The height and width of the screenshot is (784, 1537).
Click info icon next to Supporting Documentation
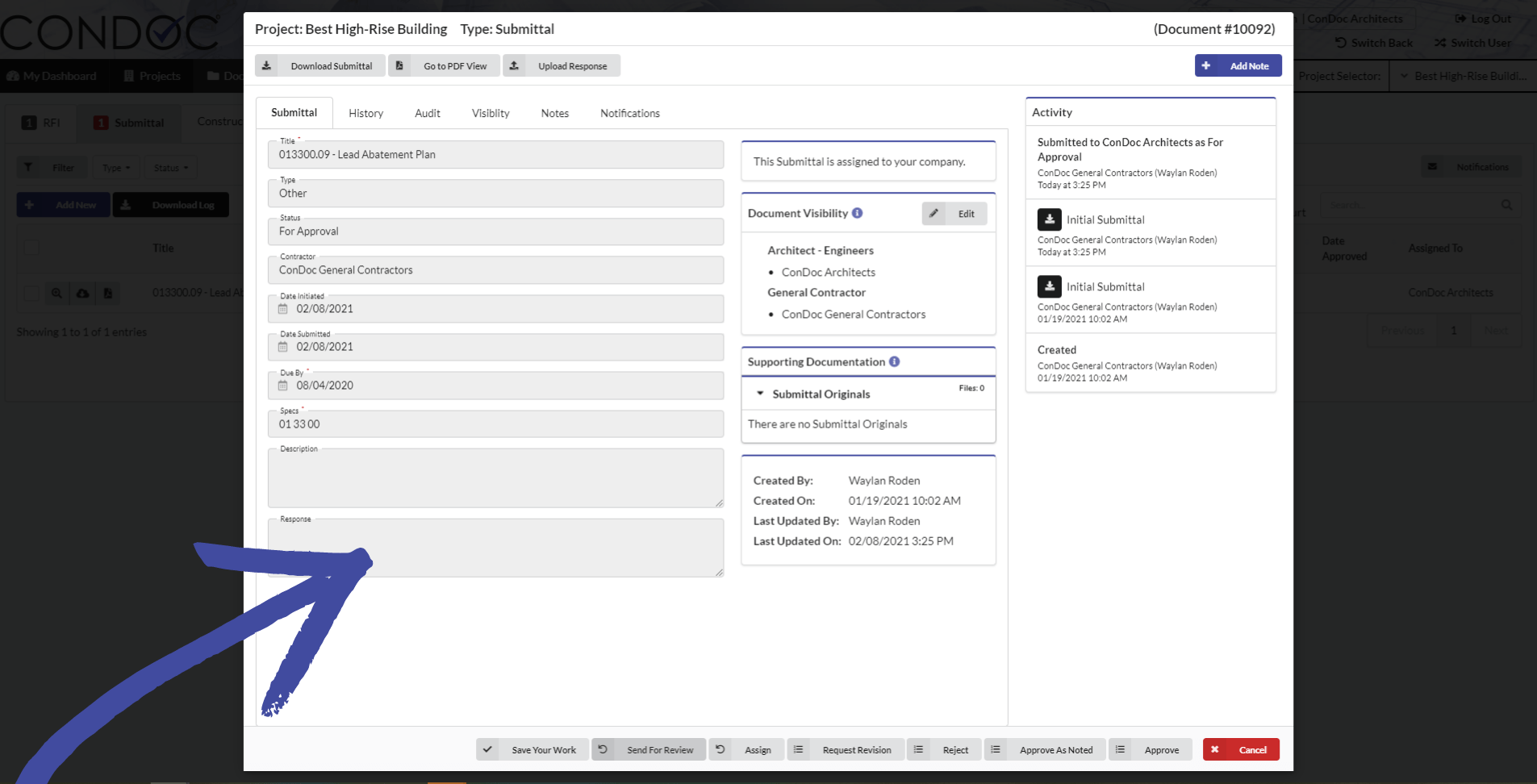tap(895, 361)
